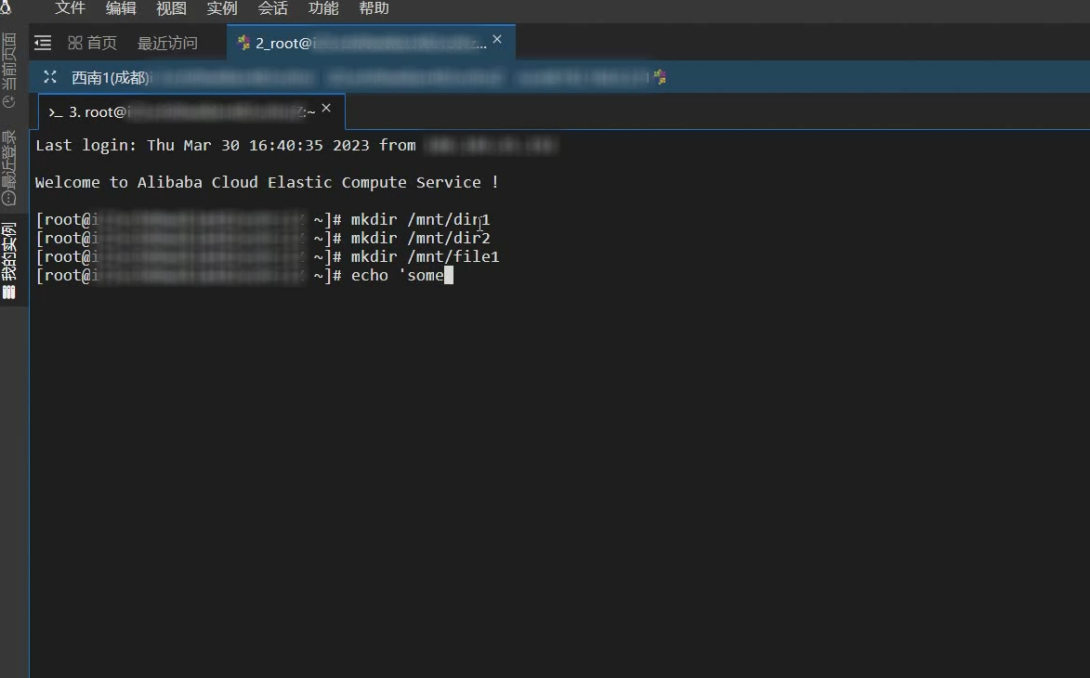
Task: Click the colorful icon at end of instance bar
Action: [x=660, y=76]
